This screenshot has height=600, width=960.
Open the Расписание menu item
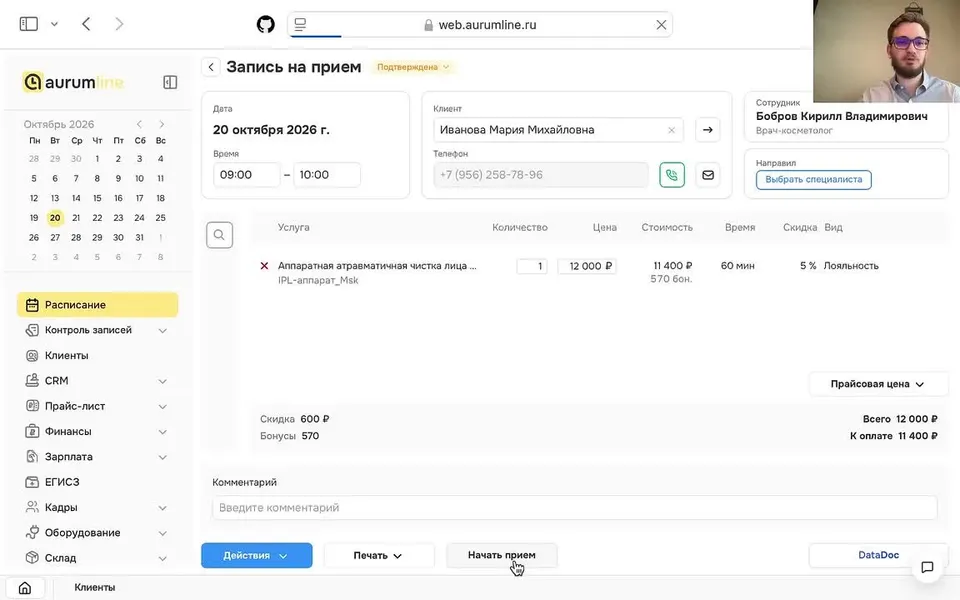[97, 305]
